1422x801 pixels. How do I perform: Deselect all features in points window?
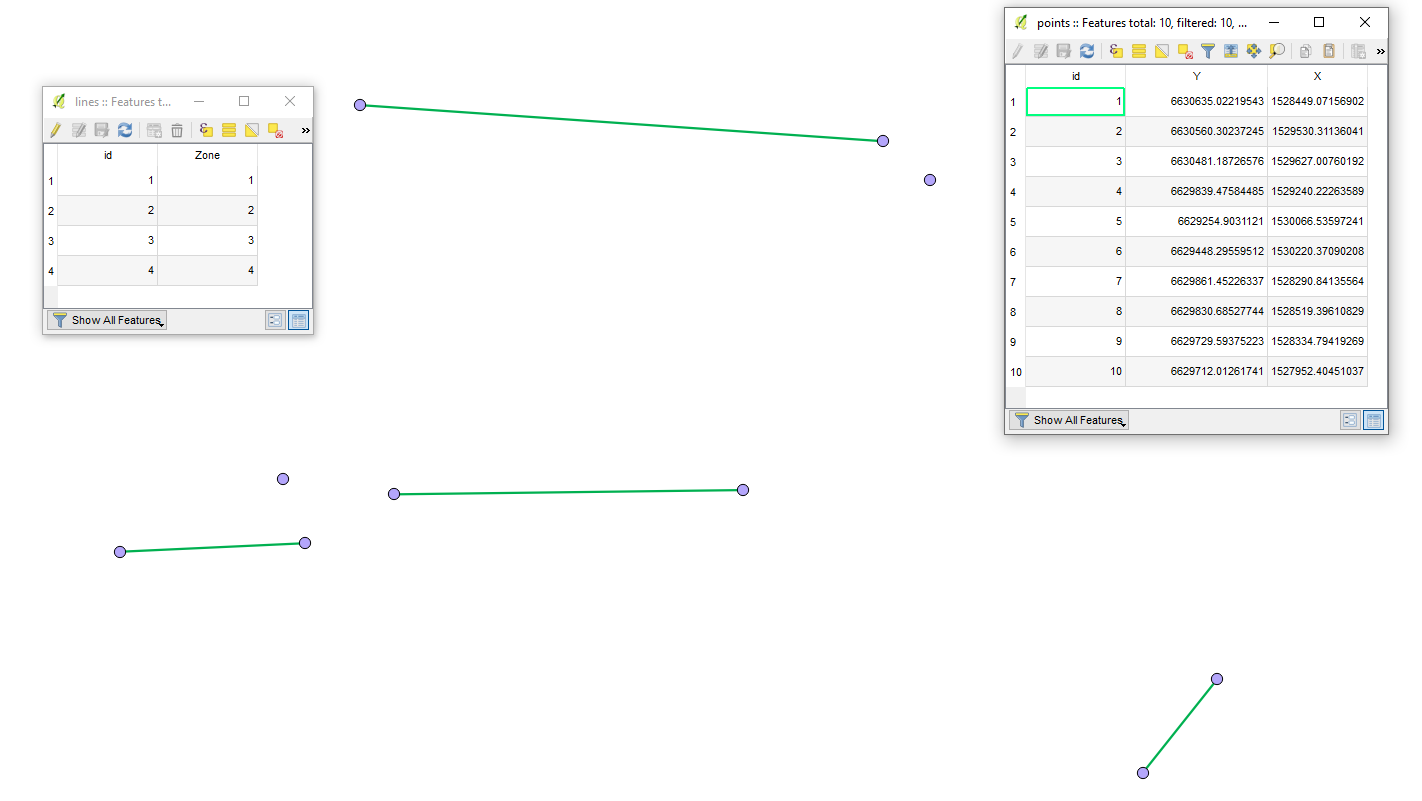point(1185,51)
